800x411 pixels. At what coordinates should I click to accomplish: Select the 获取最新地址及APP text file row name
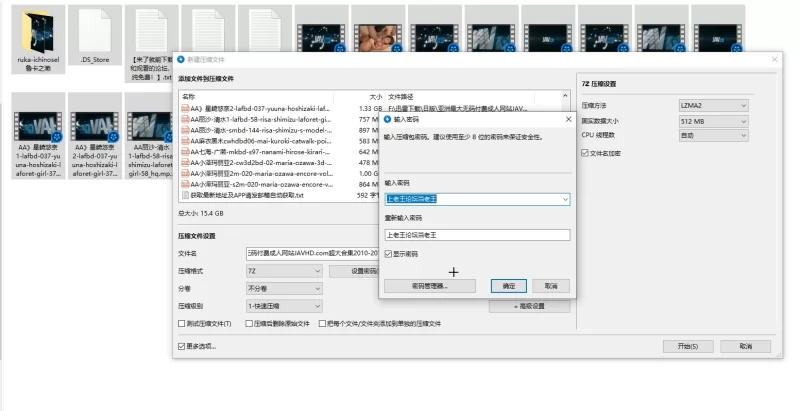247,195
